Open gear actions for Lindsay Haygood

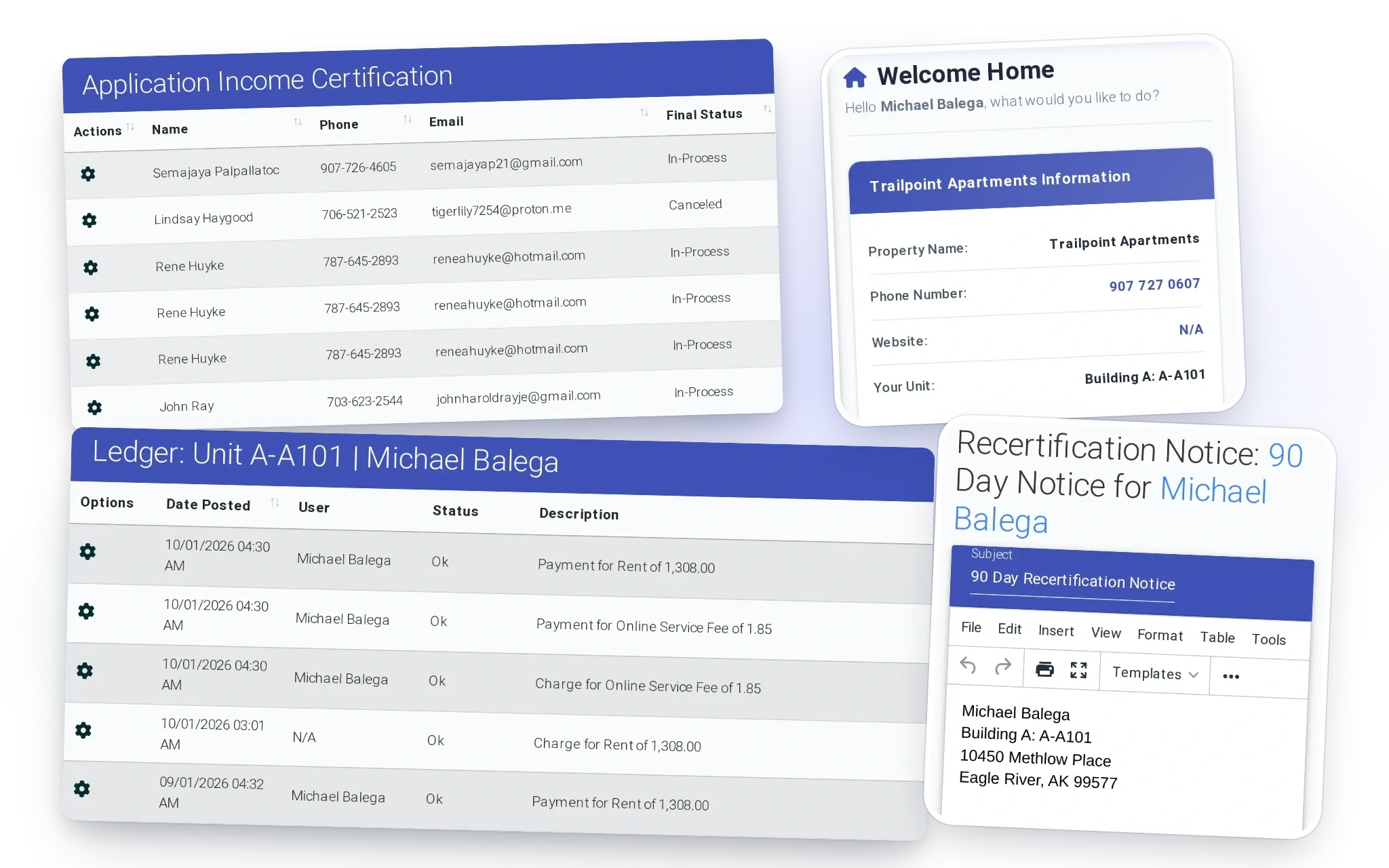90,220
